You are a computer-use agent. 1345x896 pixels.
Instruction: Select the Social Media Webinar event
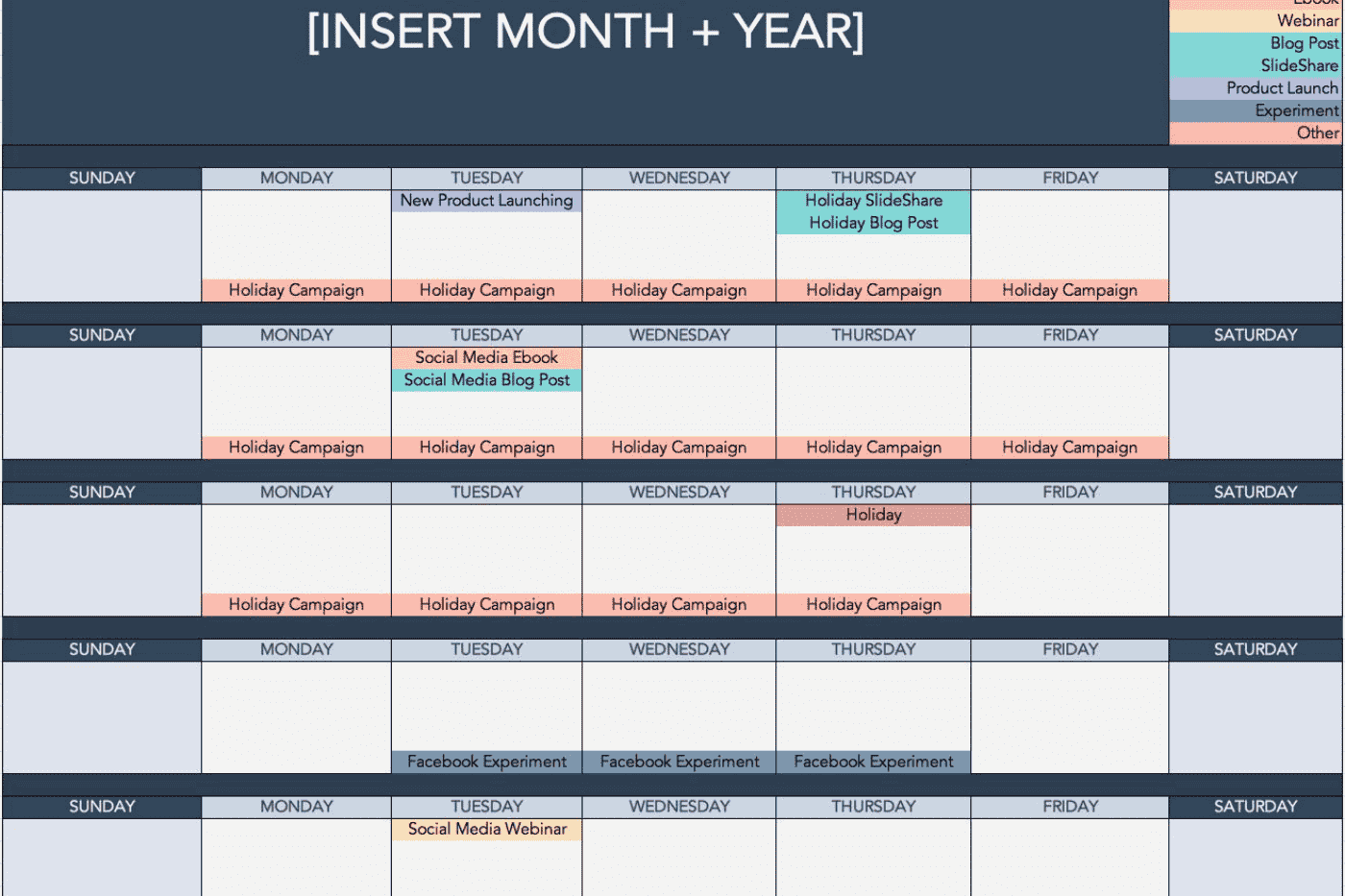point(486,829)
